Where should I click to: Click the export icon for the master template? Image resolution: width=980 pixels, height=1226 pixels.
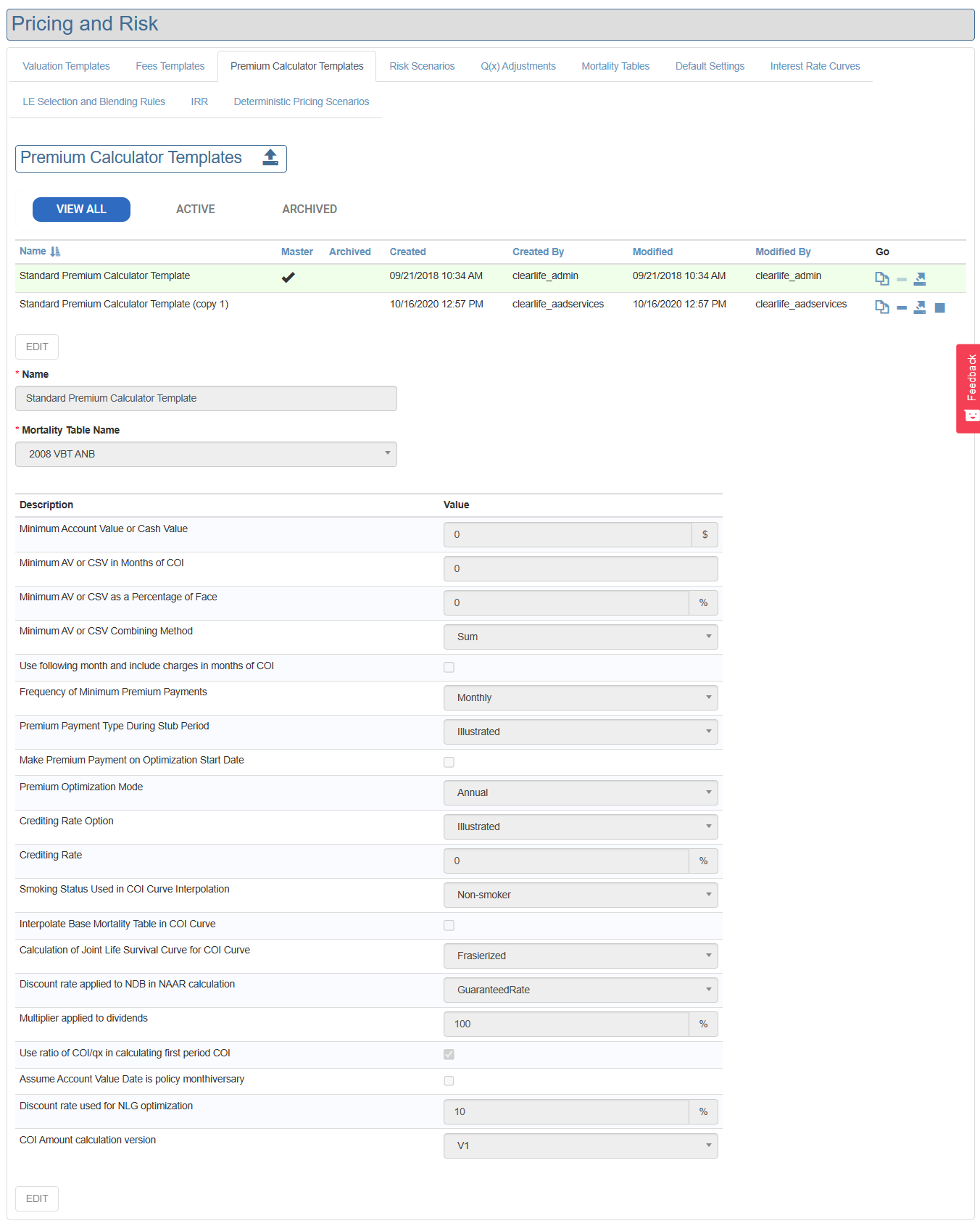pyautogui.click(x=920, y=279)
